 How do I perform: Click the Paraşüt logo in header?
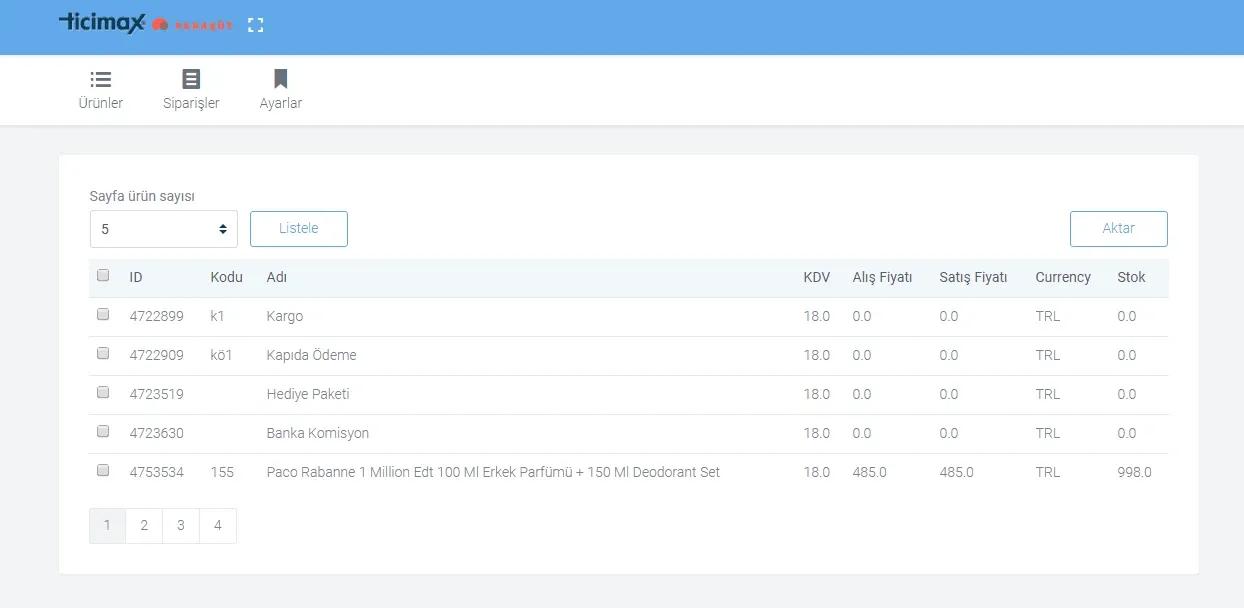[192, 25]
